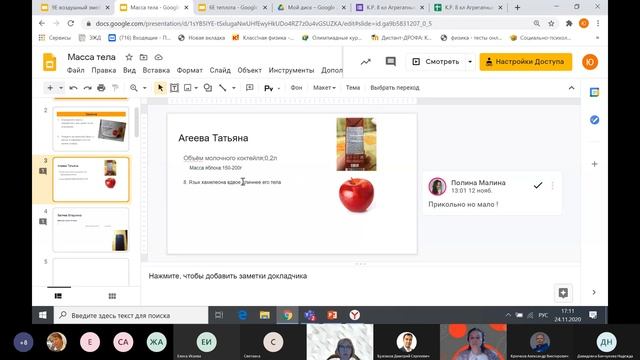Screen dimensions: 640x360
Task: Redo last action
Action: pos(87,88)
